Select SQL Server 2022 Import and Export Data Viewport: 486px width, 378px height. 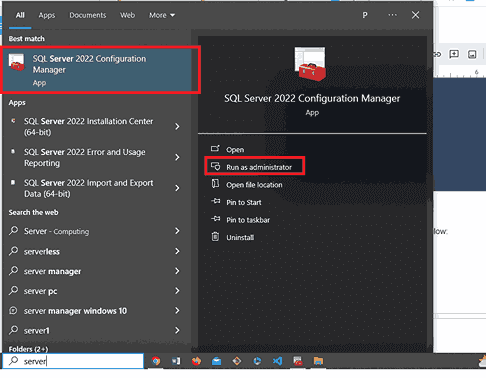click(88, 188)
